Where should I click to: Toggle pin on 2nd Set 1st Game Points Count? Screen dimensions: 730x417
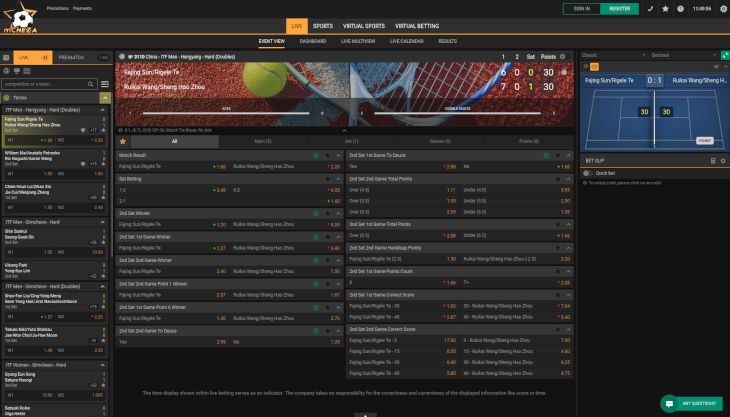pyautogui.click(x=558, y=271)
